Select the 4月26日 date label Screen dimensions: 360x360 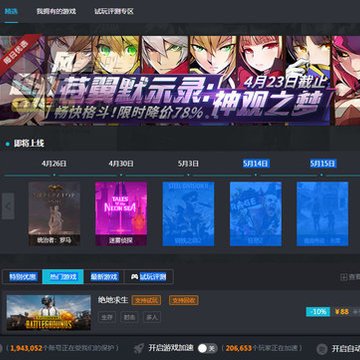(54, 164)
